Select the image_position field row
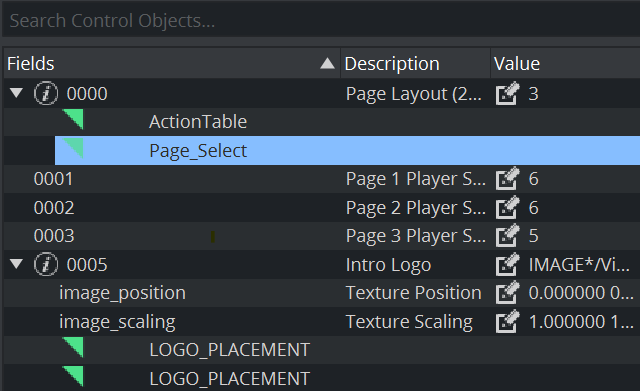 pos(322,293)
